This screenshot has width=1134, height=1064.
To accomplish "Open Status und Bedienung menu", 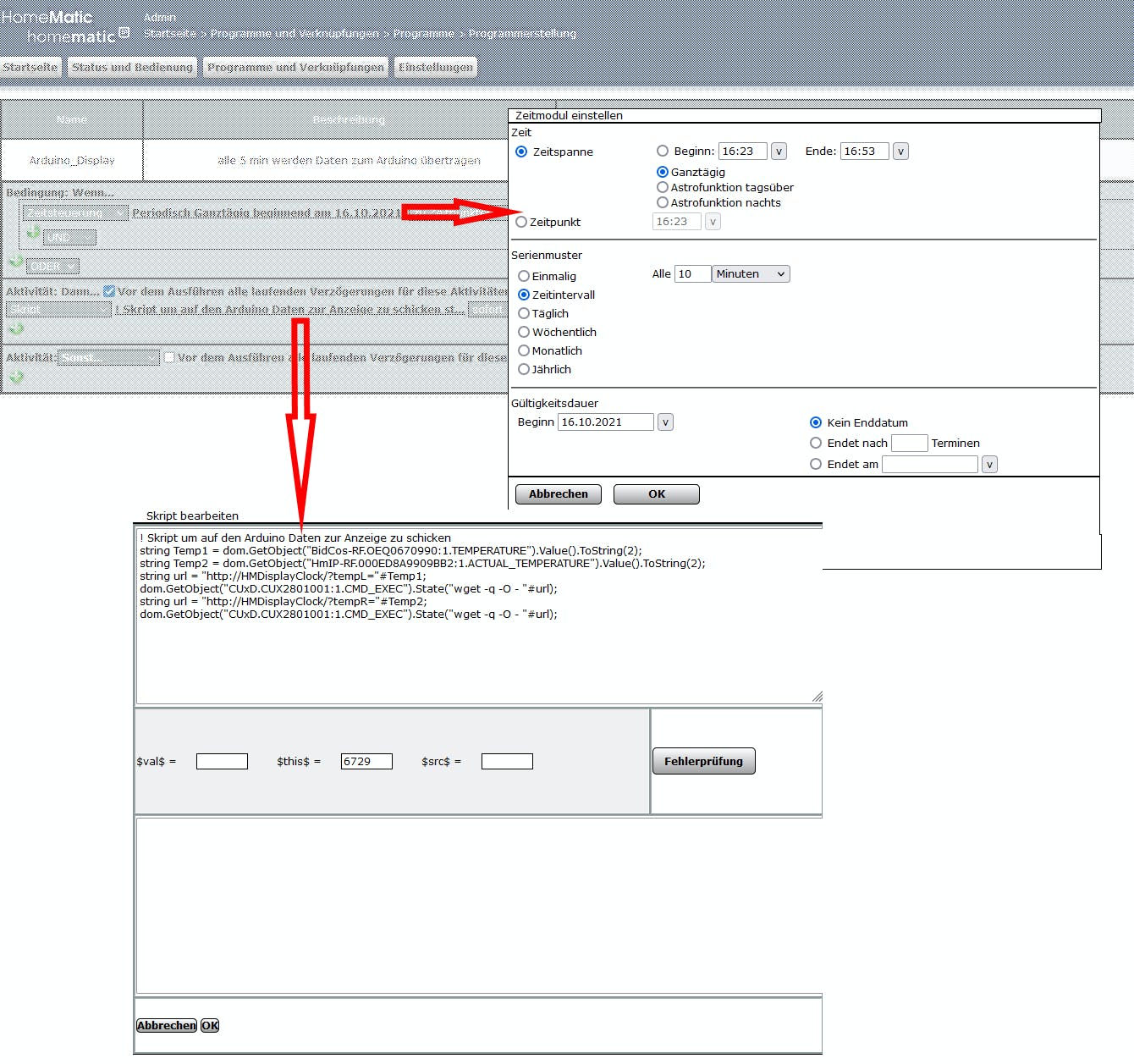I will click(132, 67).
